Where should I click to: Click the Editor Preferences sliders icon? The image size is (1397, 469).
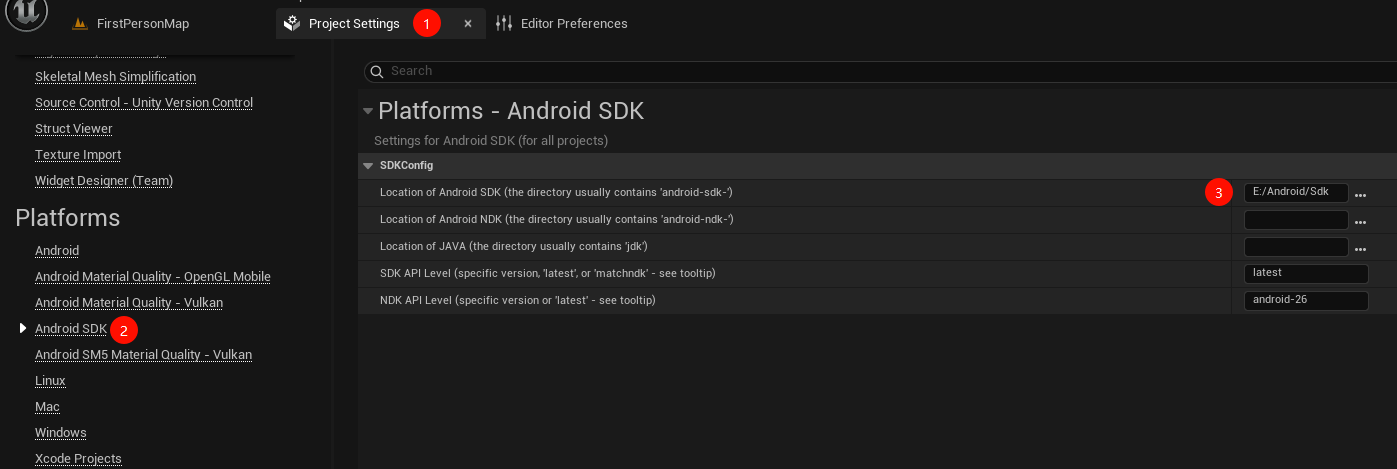click(x=504, y=23)
